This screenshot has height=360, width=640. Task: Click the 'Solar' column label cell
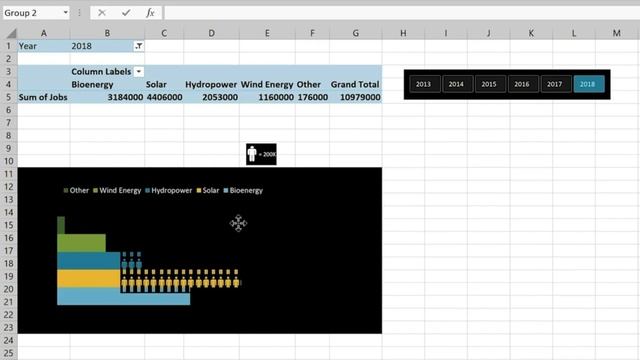164,84
